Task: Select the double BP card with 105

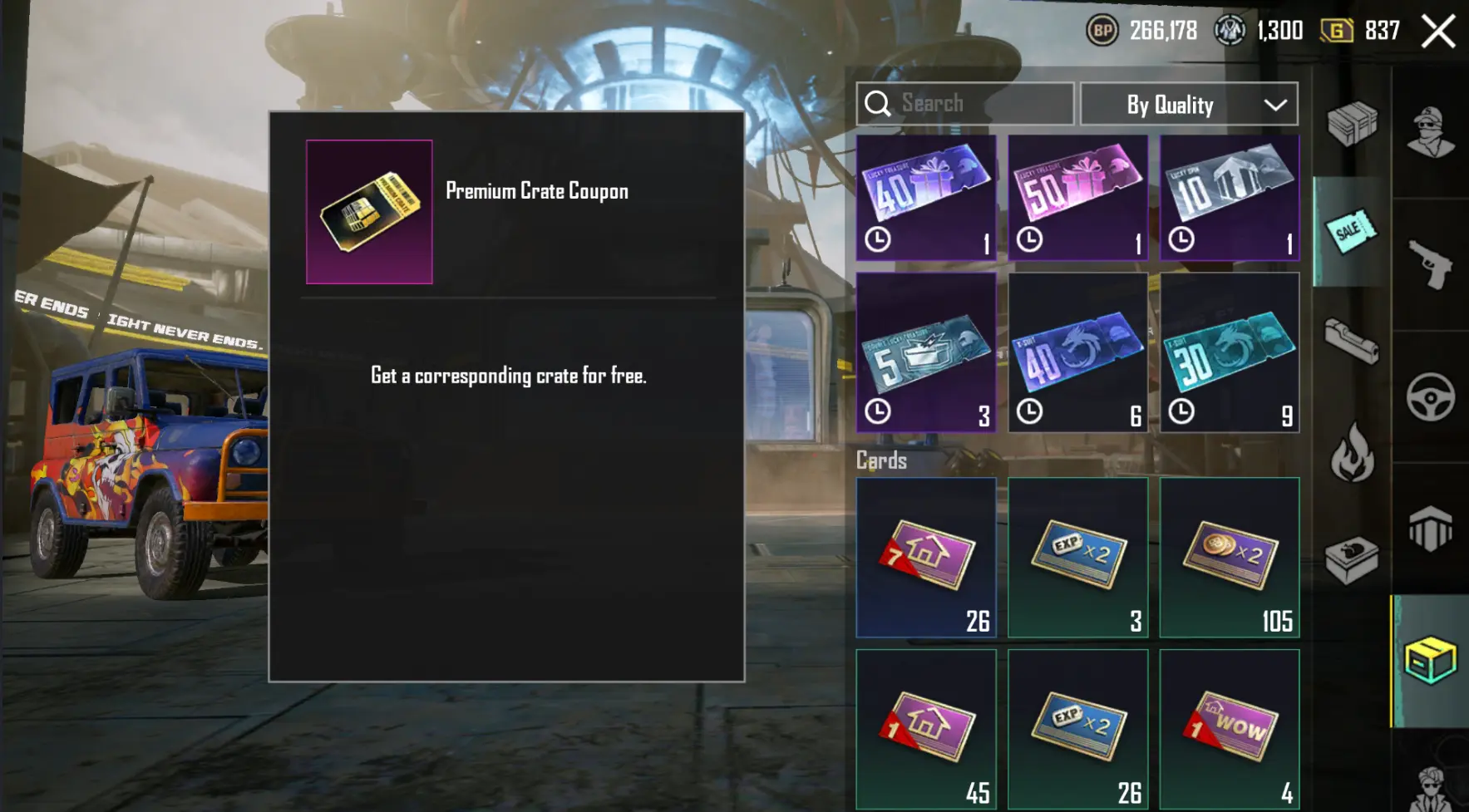Action: click(1230, 558)
